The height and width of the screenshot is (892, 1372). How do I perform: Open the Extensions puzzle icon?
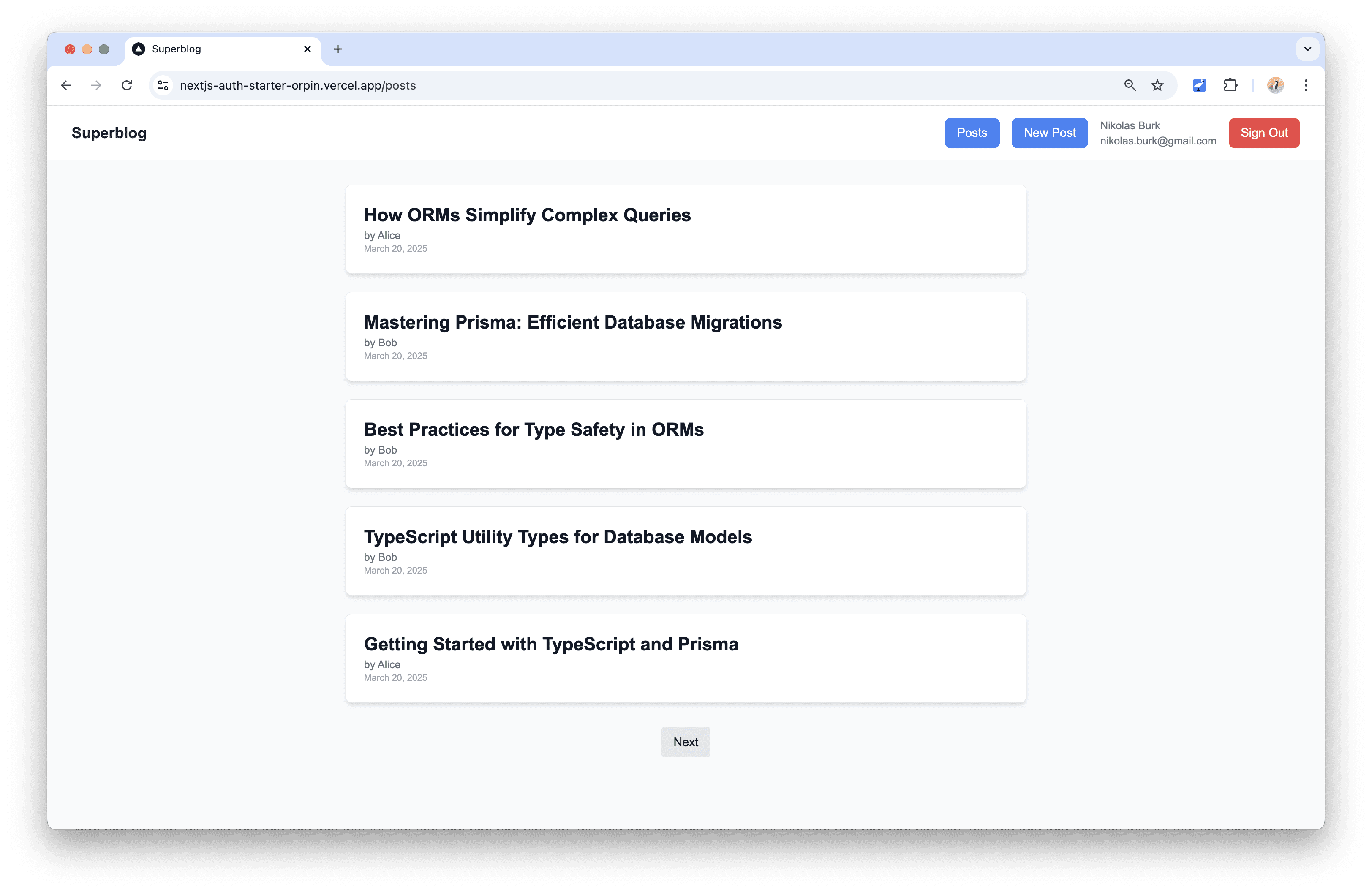(x=1230, y=85)
